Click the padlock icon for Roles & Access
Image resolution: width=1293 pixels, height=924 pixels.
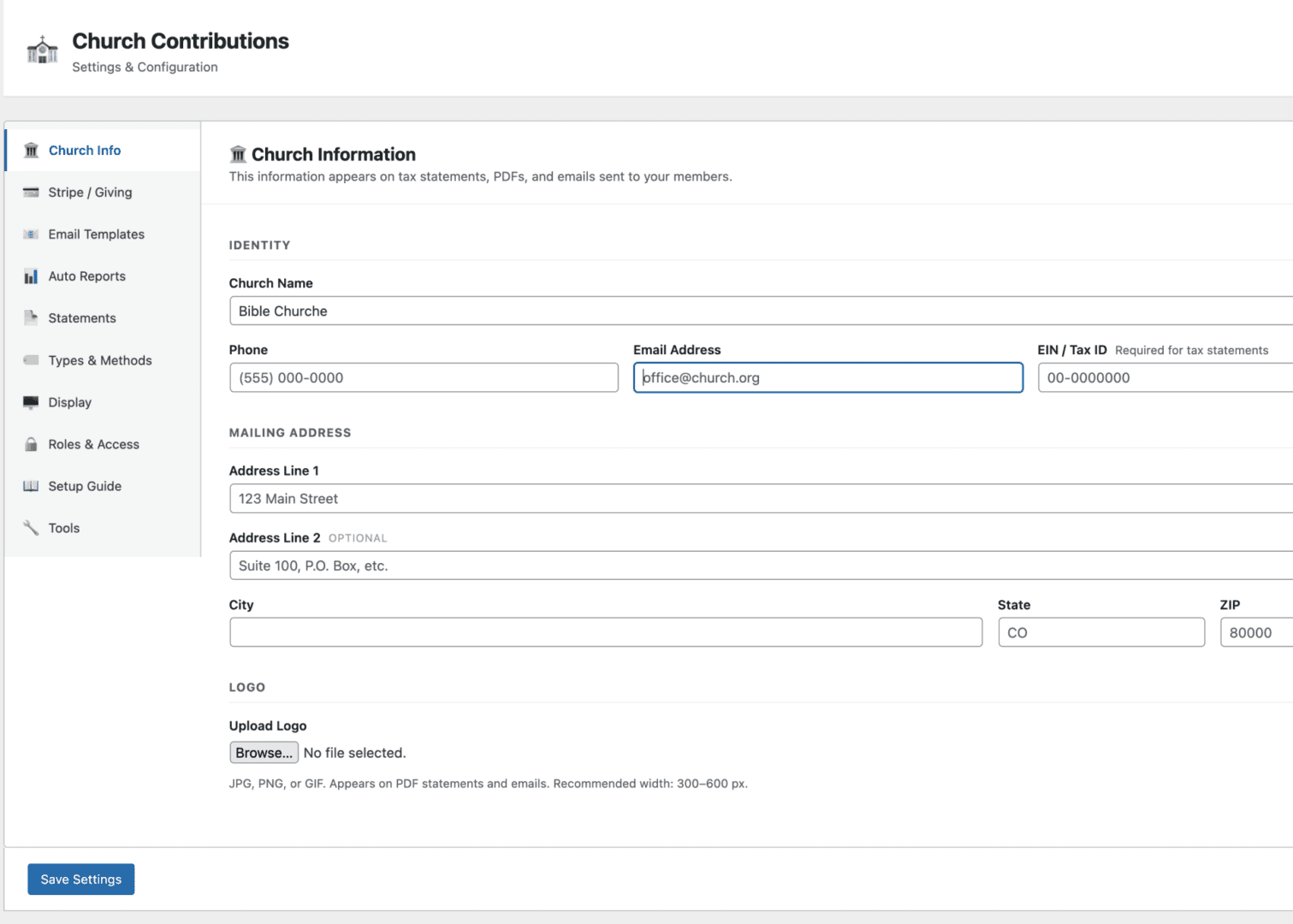pyautogui.click(x=32, y=444)
